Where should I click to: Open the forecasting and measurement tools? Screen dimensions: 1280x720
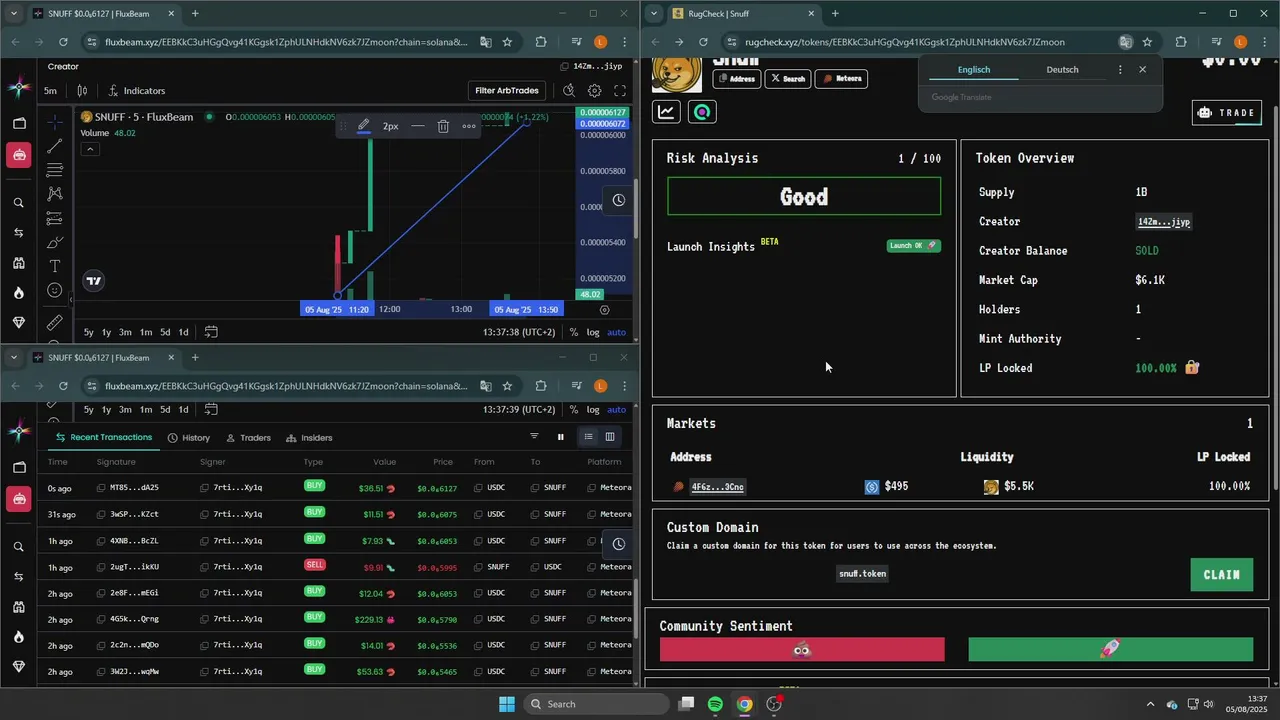[x=55, y=218]
